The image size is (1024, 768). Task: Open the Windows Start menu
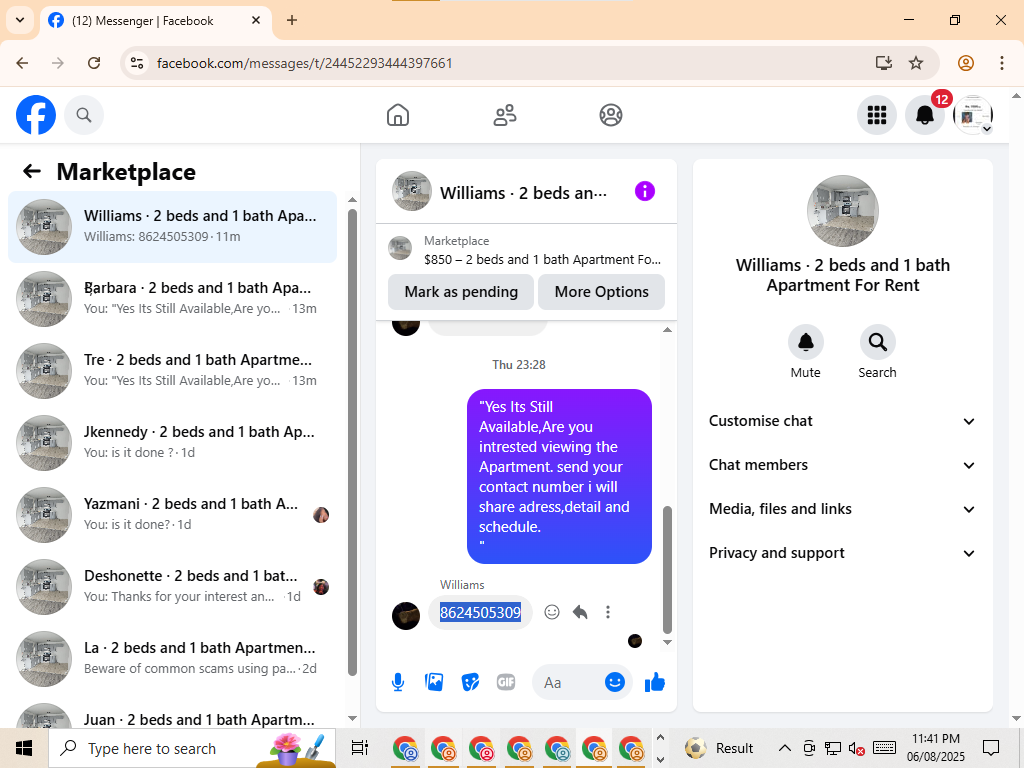pos(24,748)
